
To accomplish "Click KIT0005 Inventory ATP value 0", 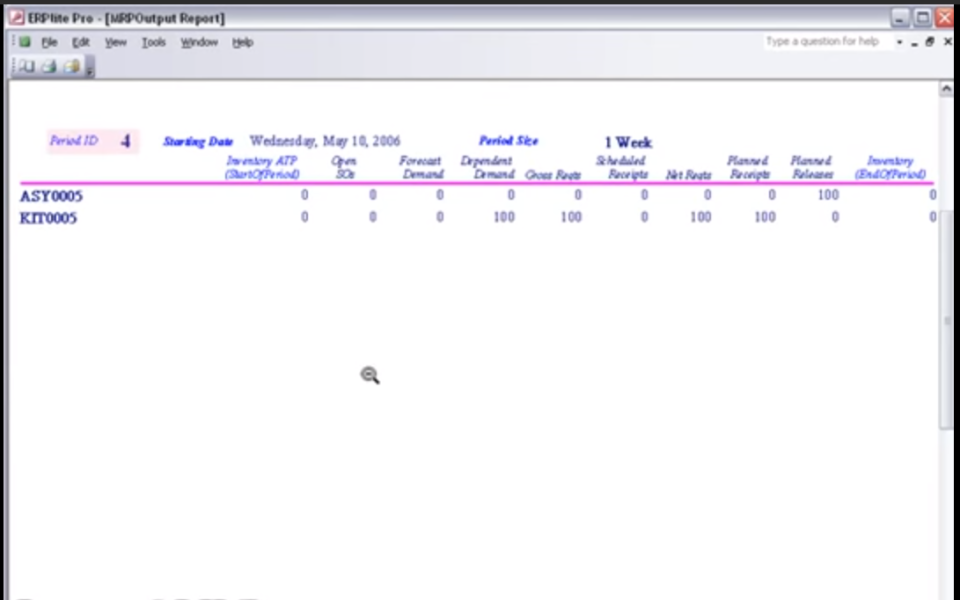I will 304,217.
